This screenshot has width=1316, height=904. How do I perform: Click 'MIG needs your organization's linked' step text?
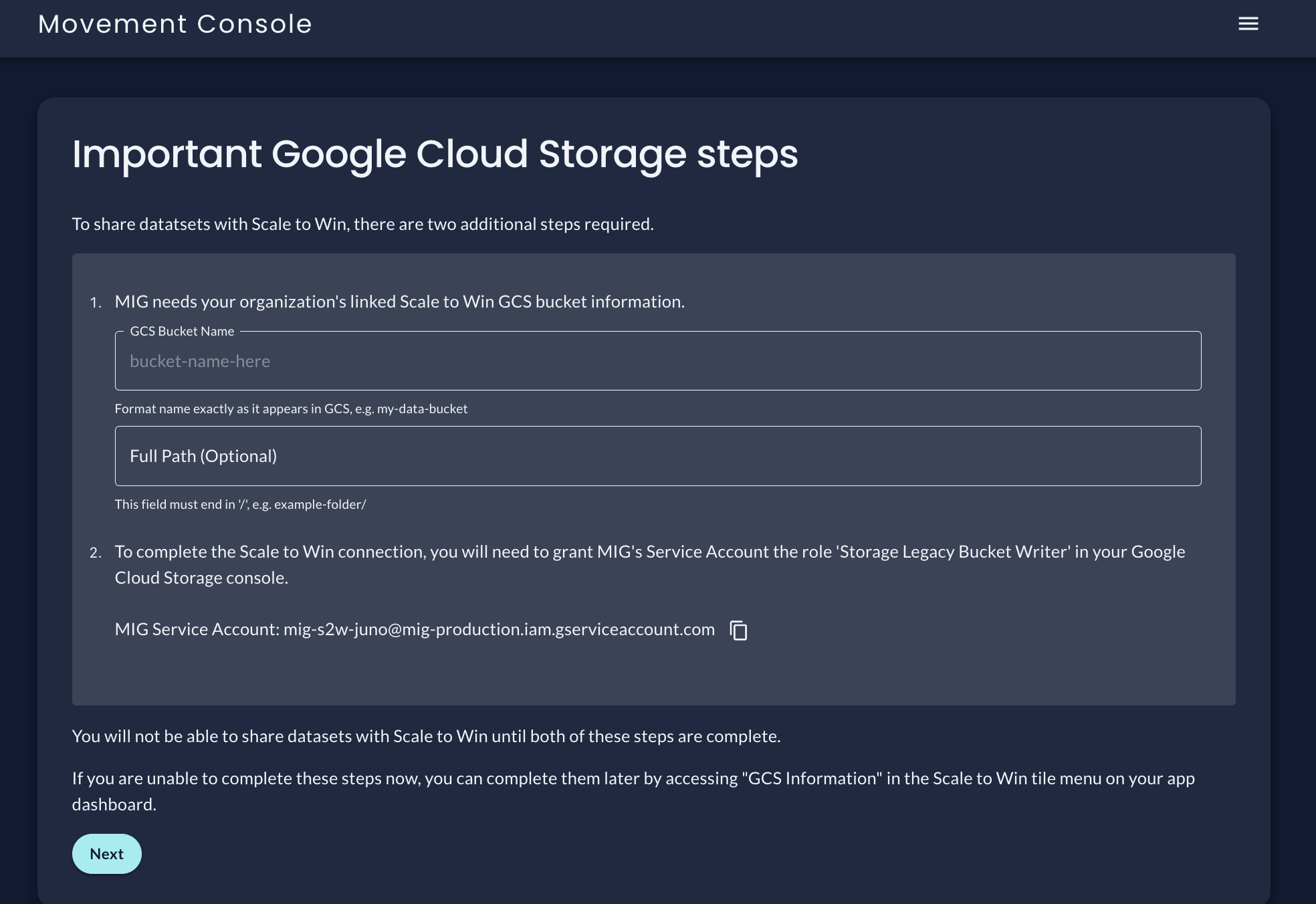pyautogui.click(x=400, y=302)
